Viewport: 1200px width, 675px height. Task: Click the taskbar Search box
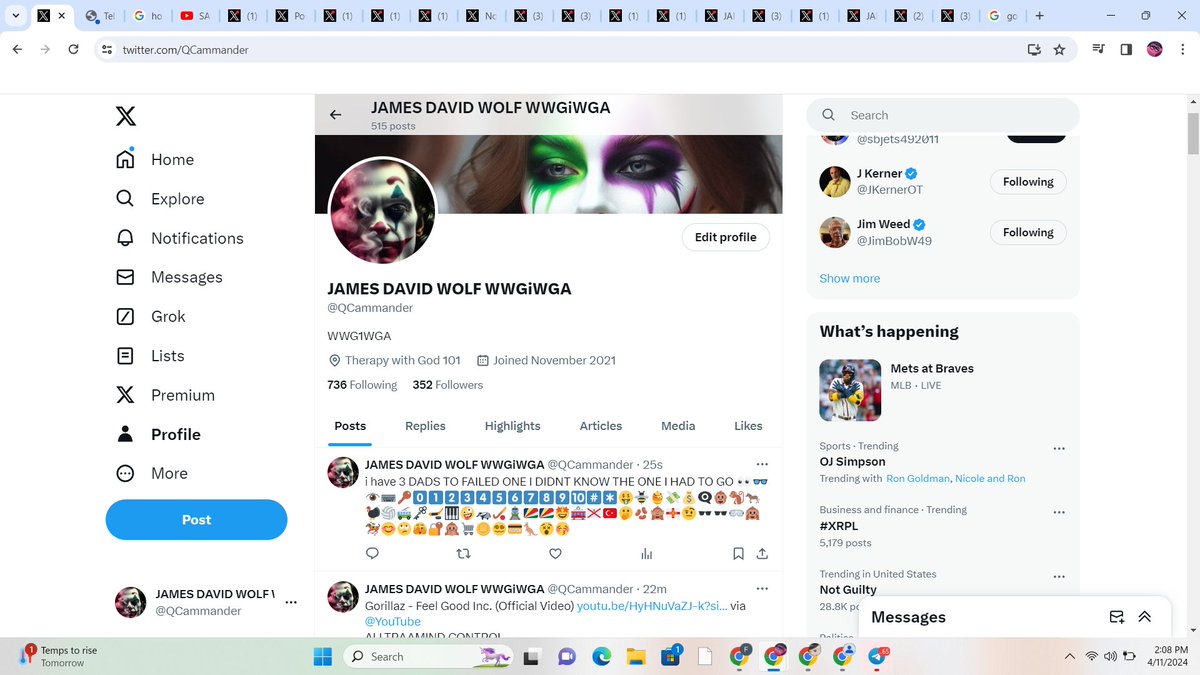pos(426,656)
